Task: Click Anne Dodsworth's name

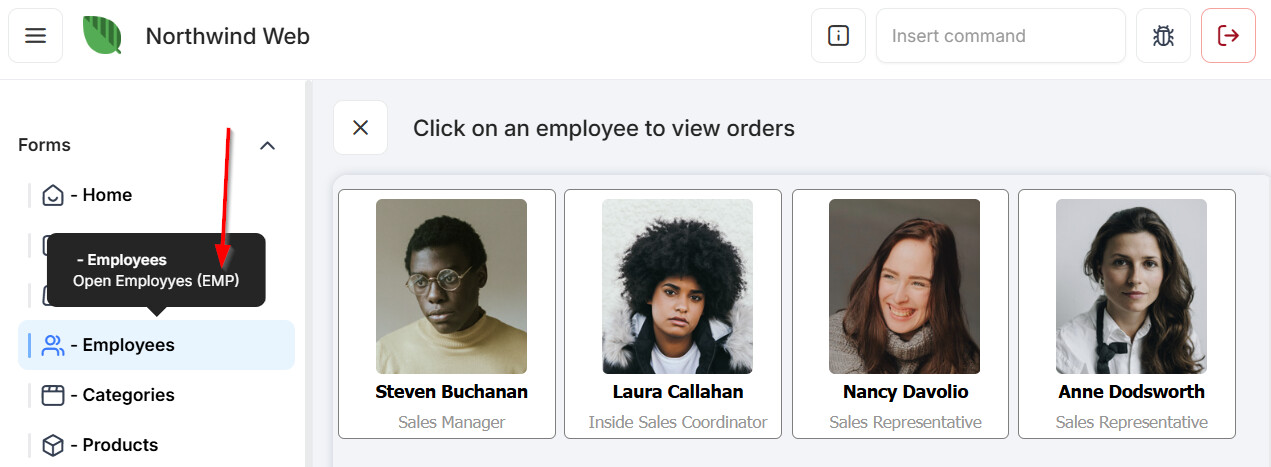Action: tap(1131, 392)
